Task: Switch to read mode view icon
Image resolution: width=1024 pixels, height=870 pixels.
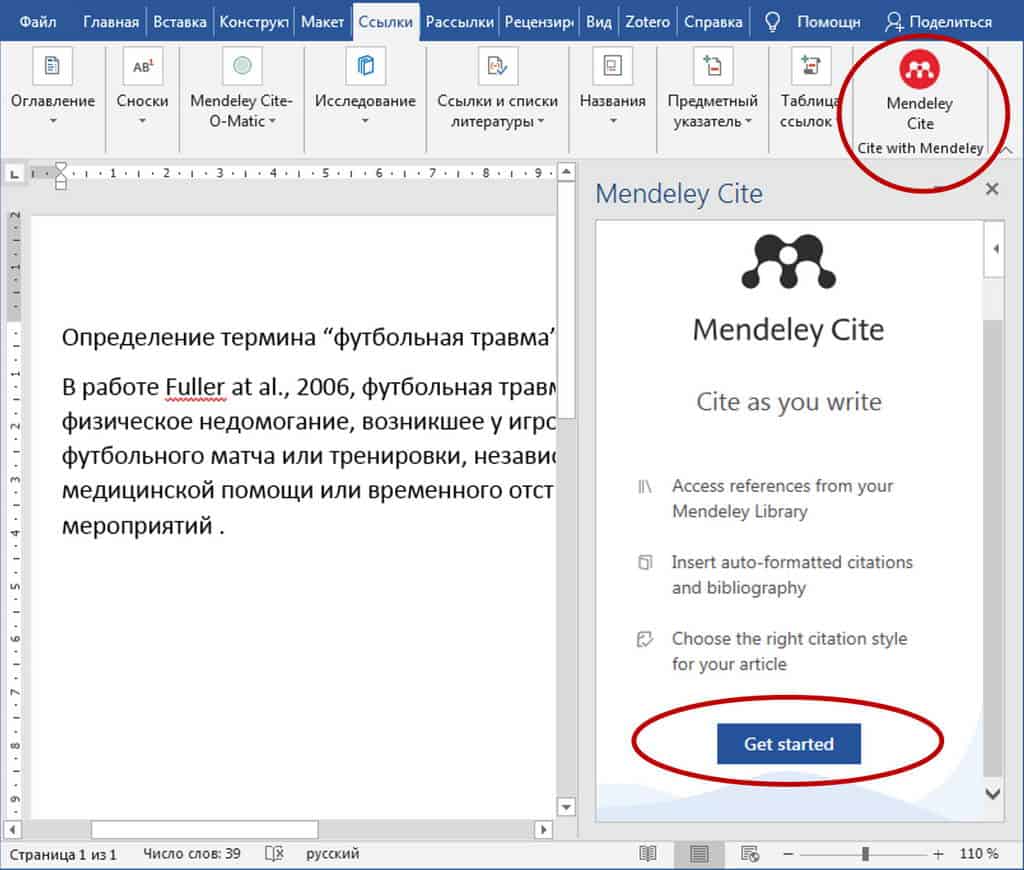Action: [x=647, y=854]
